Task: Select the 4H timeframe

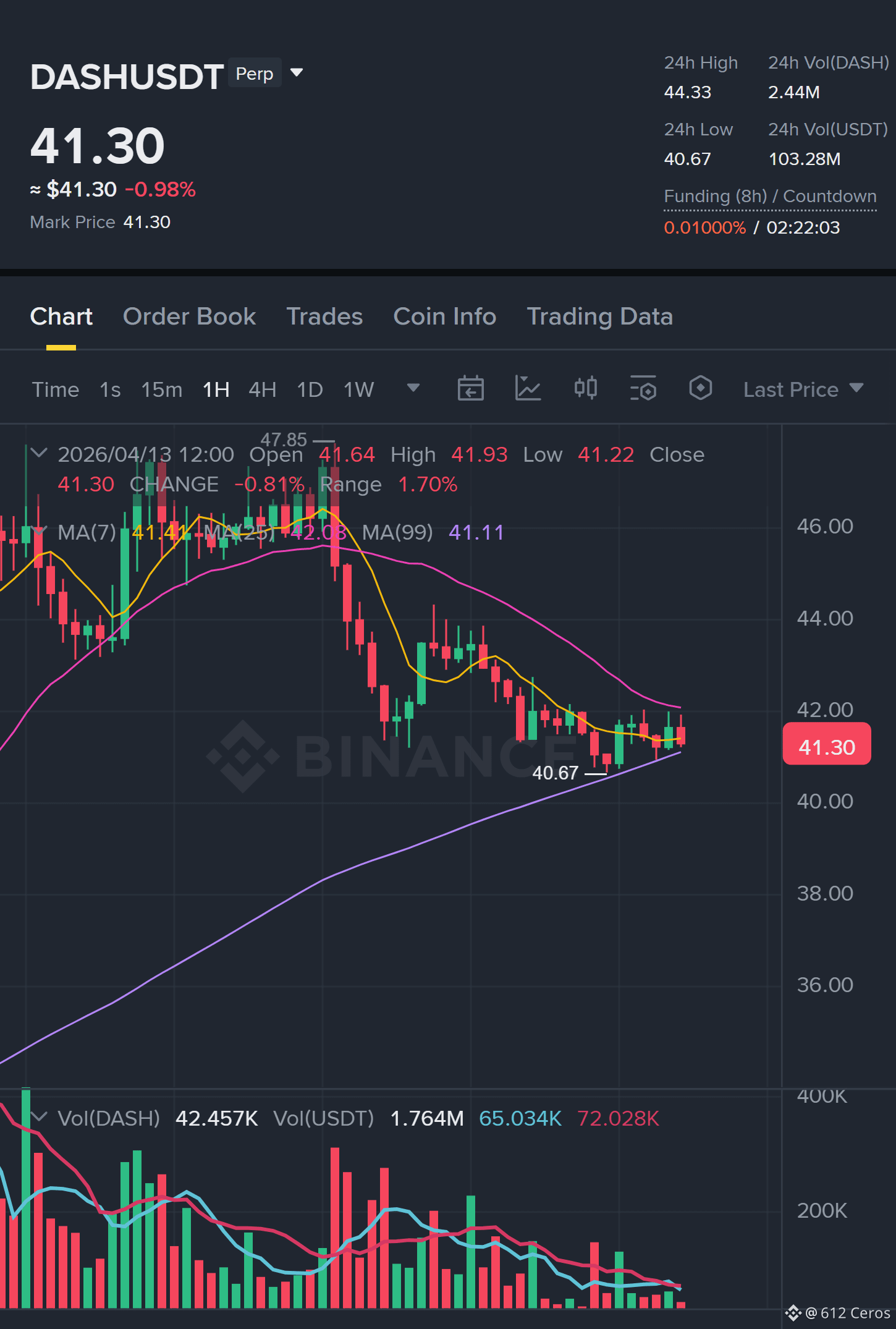Action: coord(262,389)
